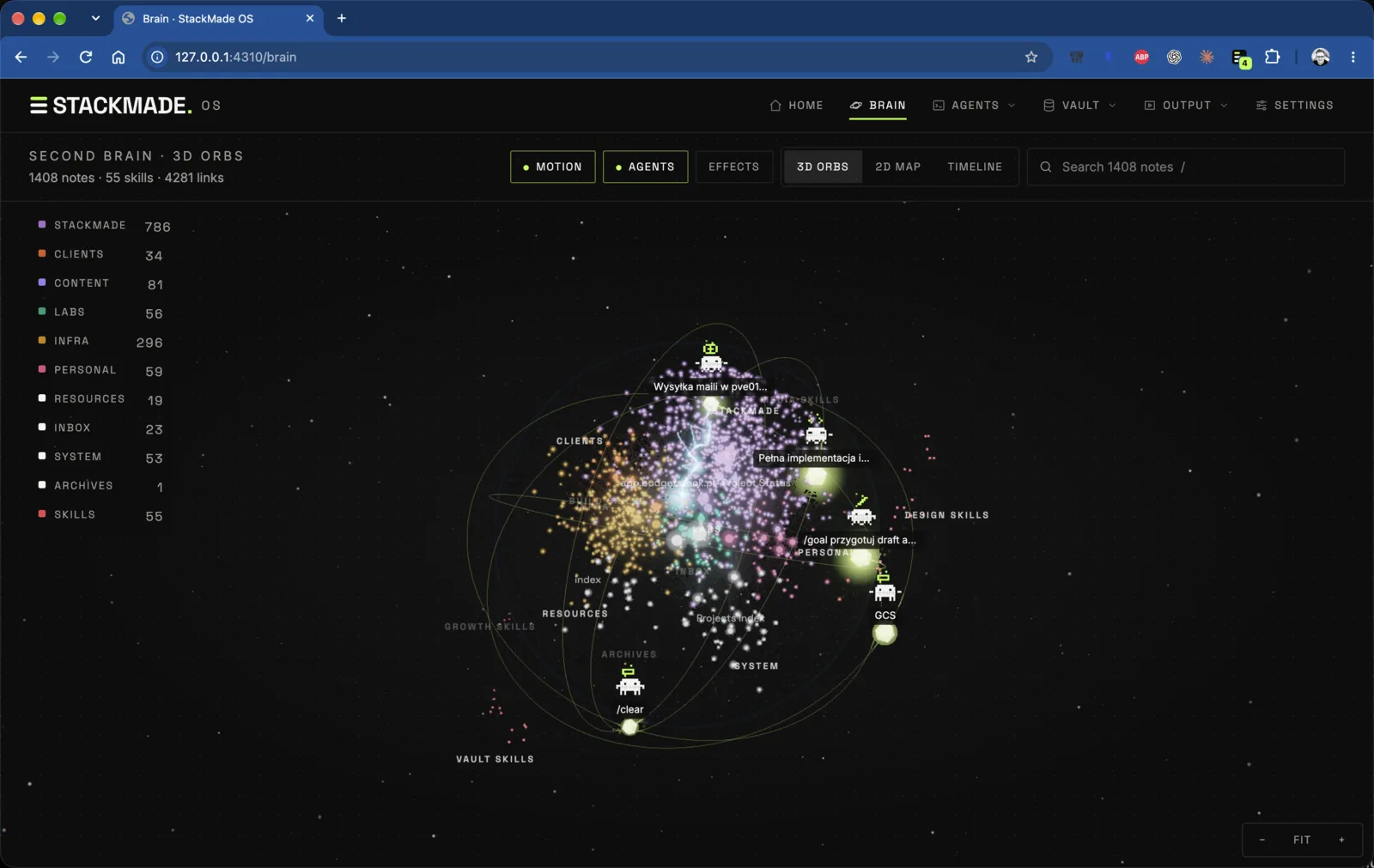Click the search magnifier icon in notes search
Screen dimensions: 1374x868
point(1045,167)
